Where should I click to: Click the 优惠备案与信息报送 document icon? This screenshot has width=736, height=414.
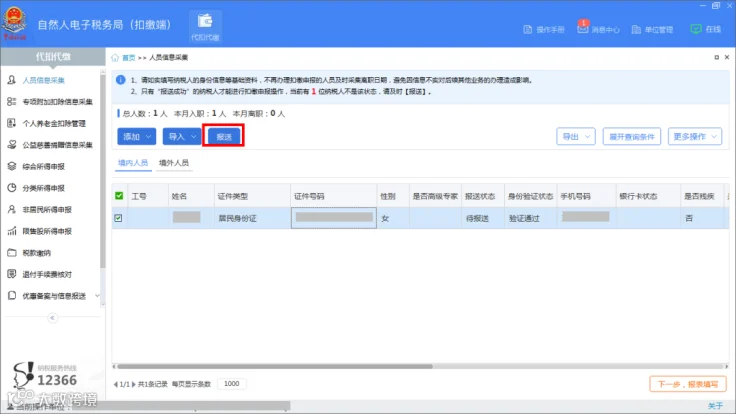click(x=12, y=296)
